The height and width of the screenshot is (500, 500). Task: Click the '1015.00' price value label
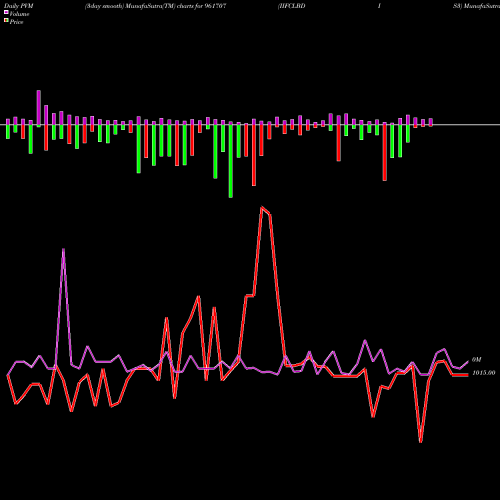(484, 373)
